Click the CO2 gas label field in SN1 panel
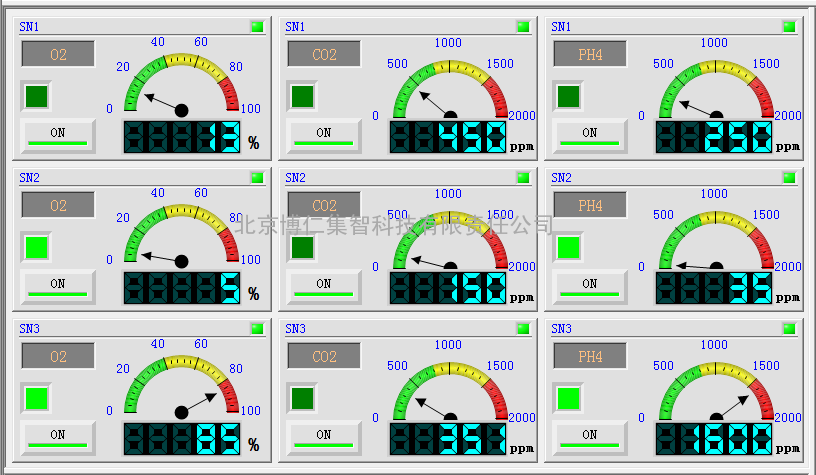 (324, 54)
